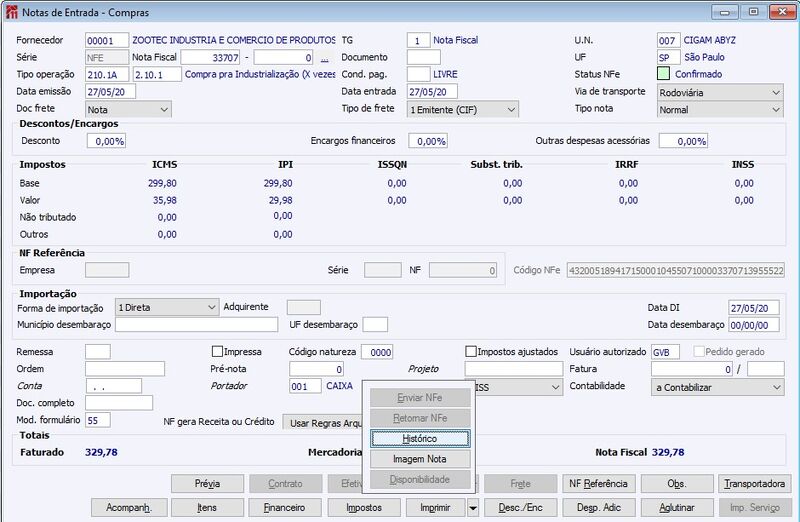800x522 pixels.
Task: Open the Contabilidade dropdown
Action: [718, 387]
